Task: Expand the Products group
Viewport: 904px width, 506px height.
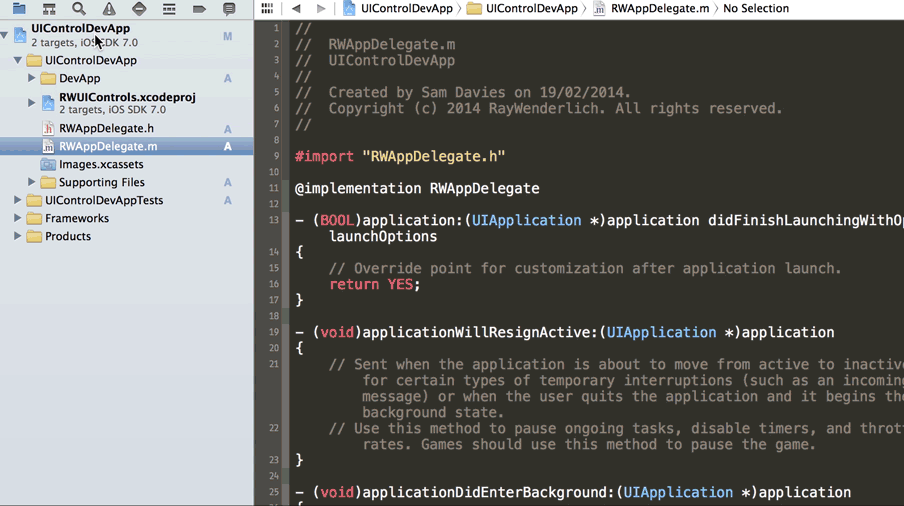Action: [18, 236]
